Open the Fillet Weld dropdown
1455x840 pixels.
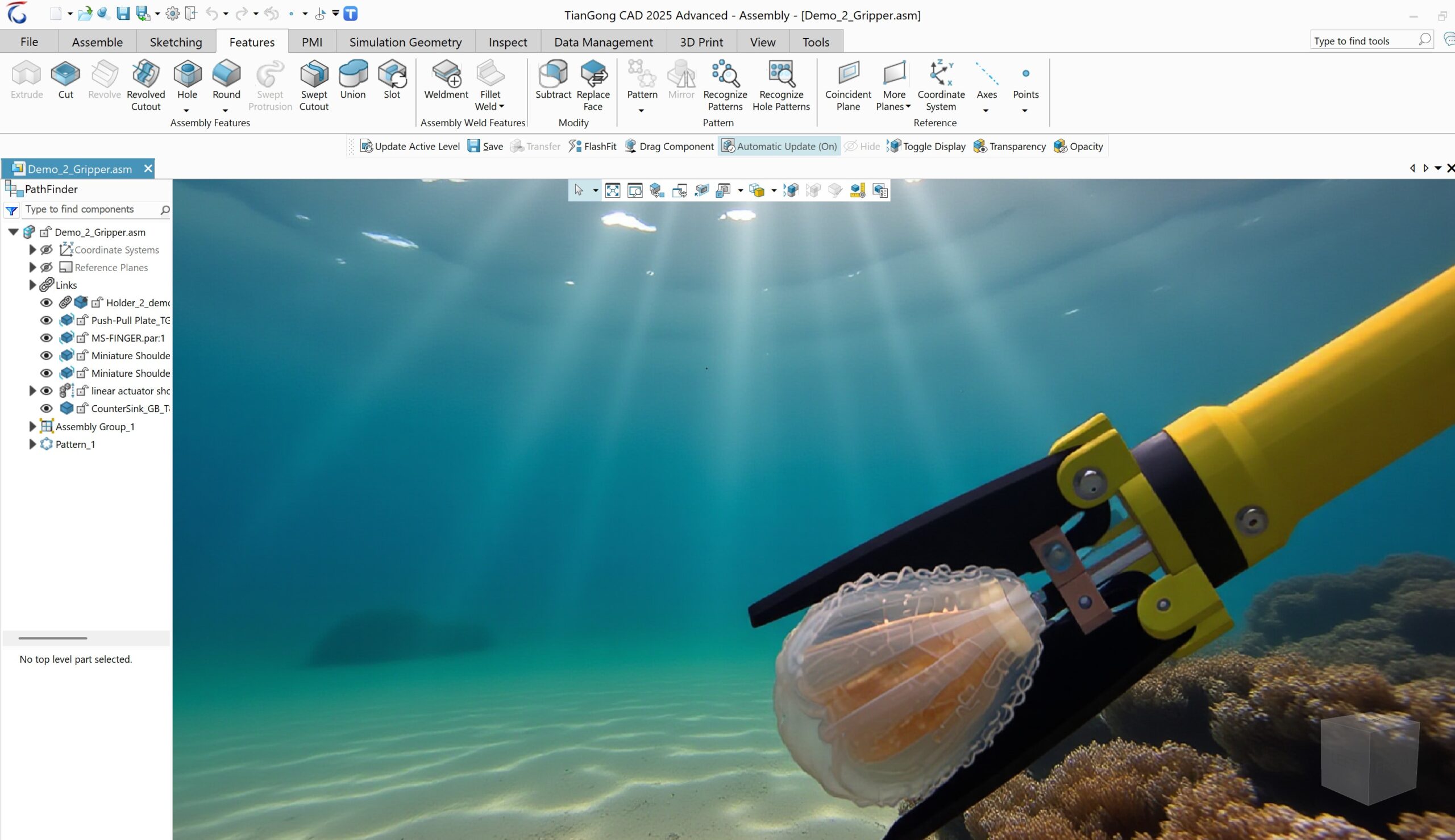pos(501,106)
